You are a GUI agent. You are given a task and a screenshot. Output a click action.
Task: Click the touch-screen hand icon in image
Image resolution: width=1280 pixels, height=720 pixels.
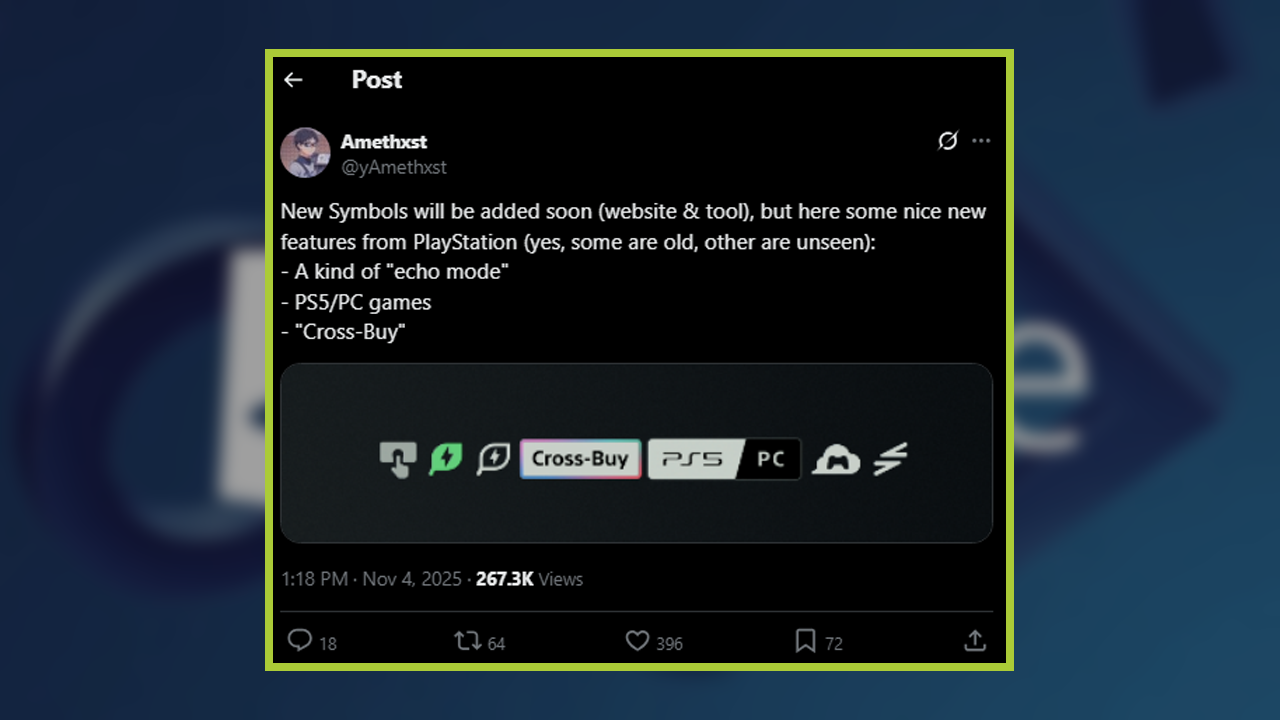click(x=398, y=460)
